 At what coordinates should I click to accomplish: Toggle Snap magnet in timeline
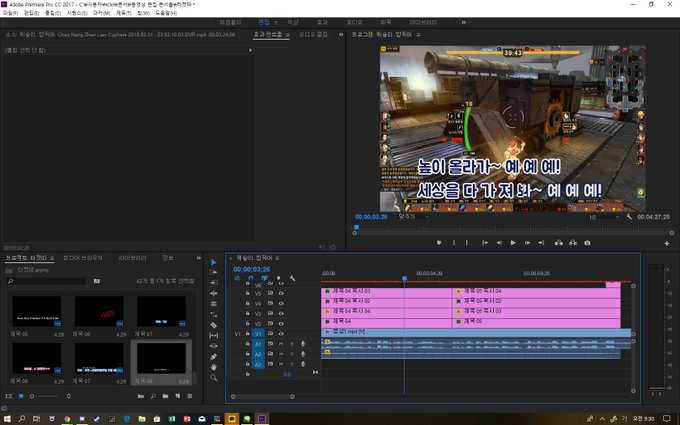tap(251, 278)
